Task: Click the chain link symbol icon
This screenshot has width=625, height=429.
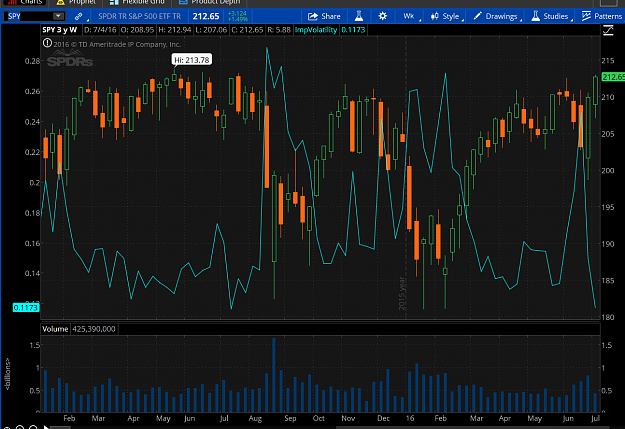Action: tap(79, 16)
